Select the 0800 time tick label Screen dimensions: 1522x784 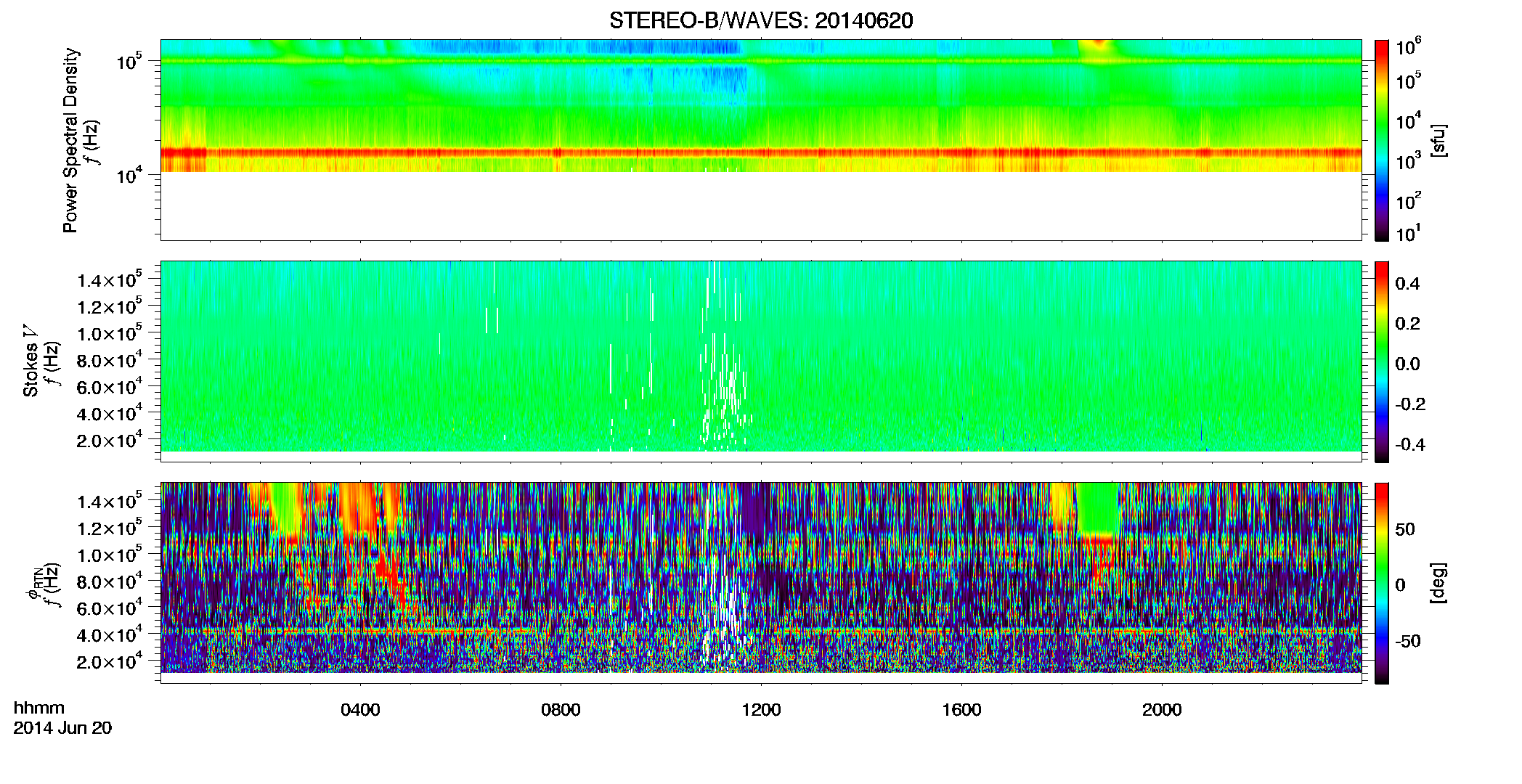coord(561,710)
